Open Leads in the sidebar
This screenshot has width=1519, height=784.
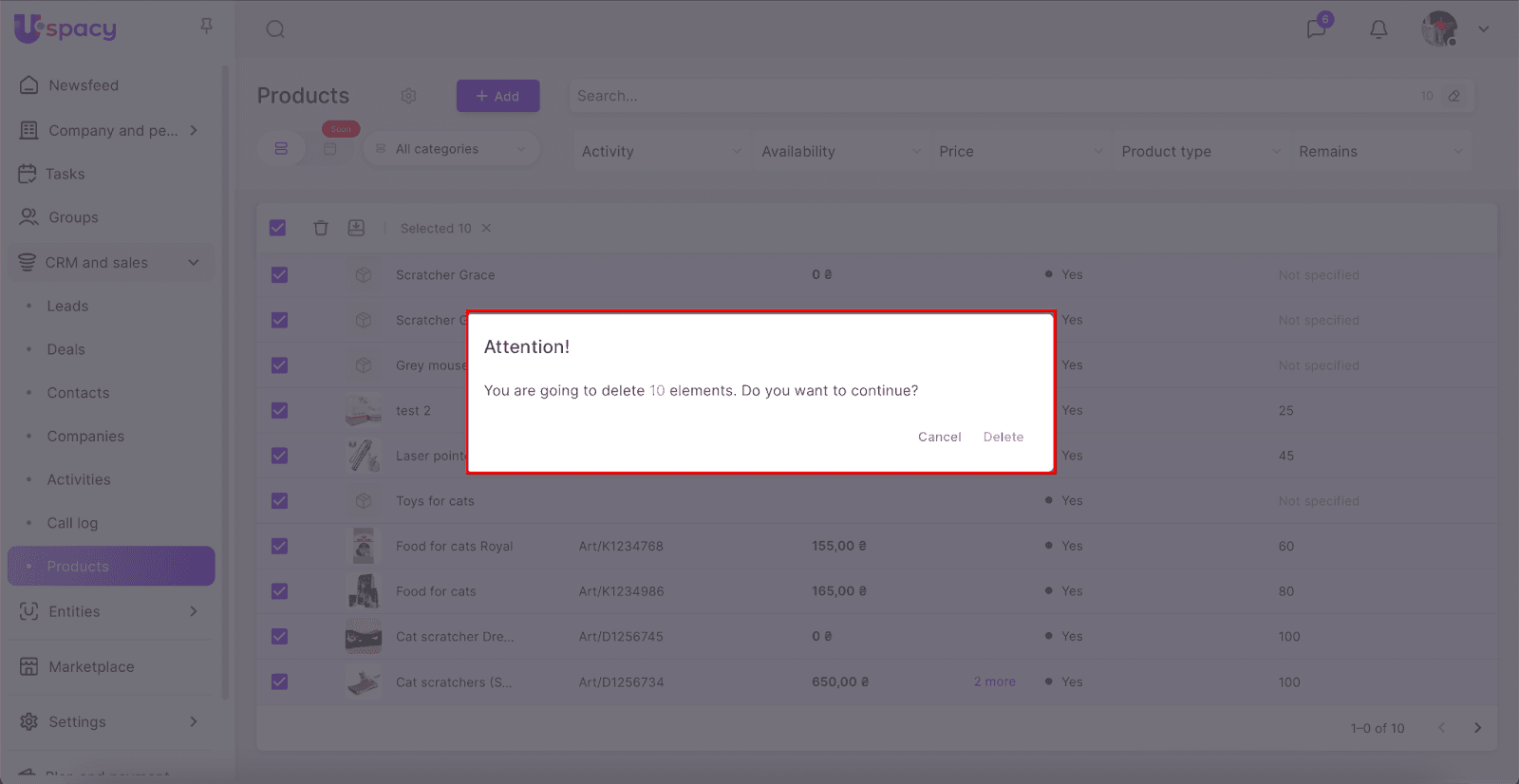tap(67, 306)
